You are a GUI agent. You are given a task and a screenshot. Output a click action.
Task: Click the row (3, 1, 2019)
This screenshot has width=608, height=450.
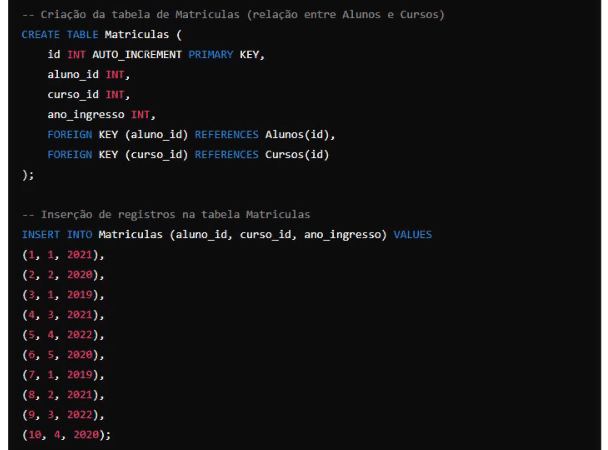(62, 294)
